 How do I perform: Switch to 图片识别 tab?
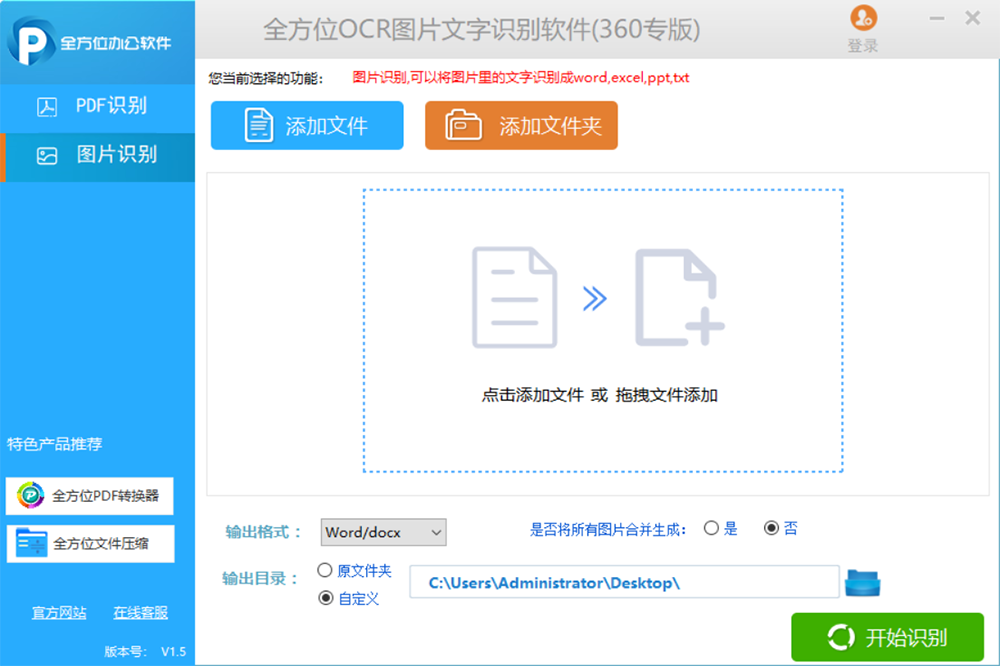coord(97,155)
